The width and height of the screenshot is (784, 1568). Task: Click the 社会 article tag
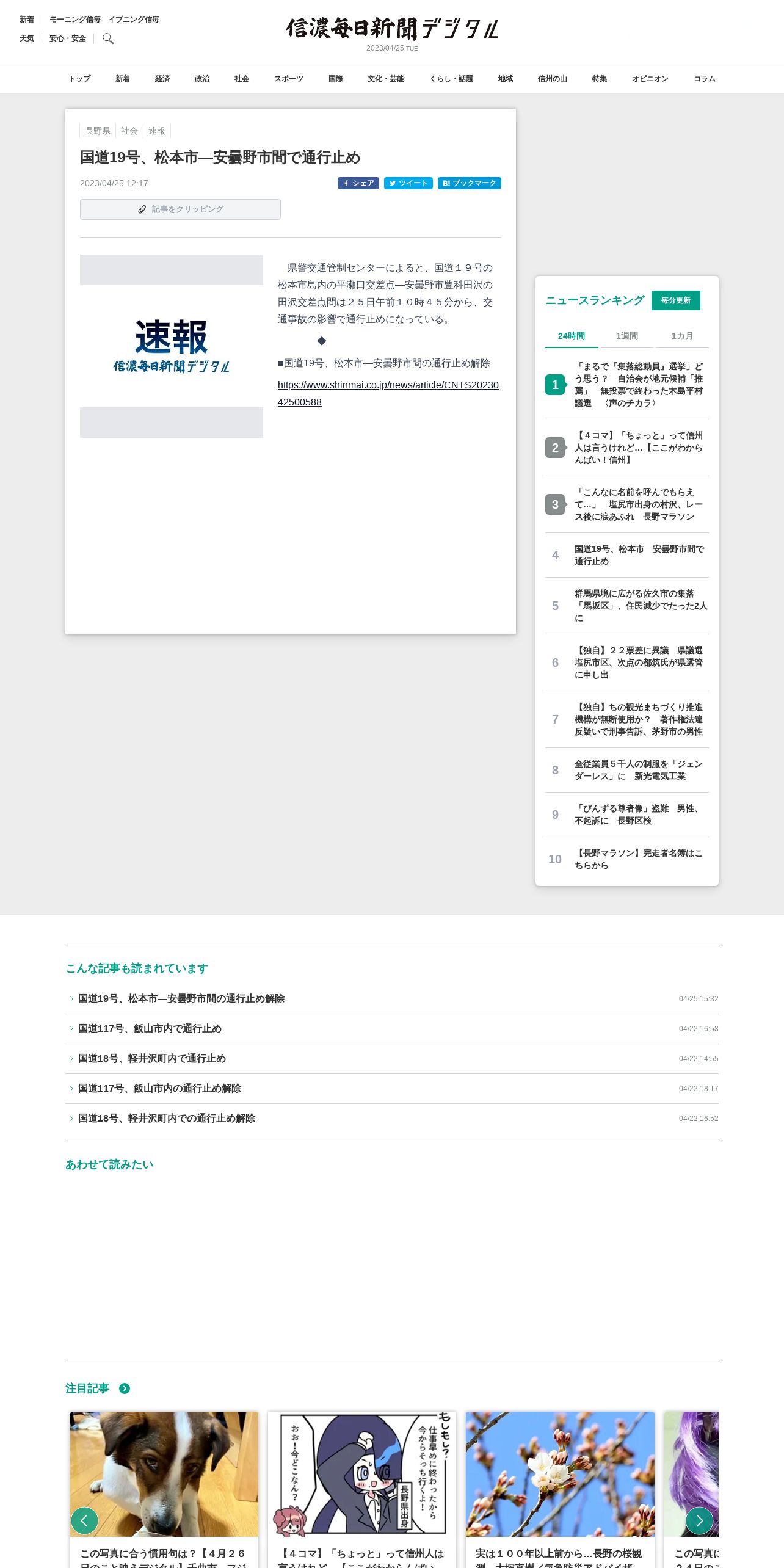click(x=129, y=131)
